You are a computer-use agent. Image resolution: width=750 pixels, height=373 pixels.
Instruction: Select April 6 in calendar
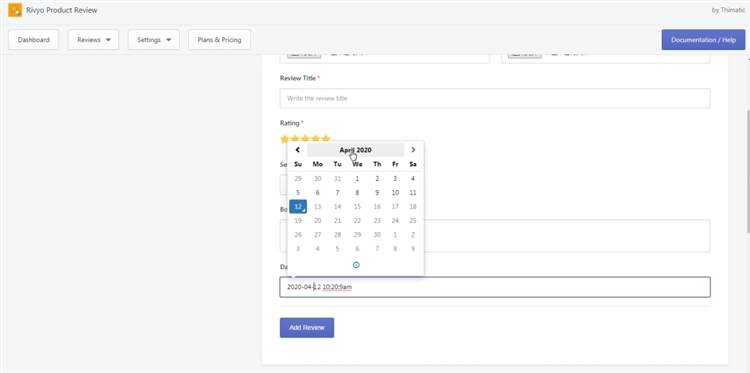[318, 193]
